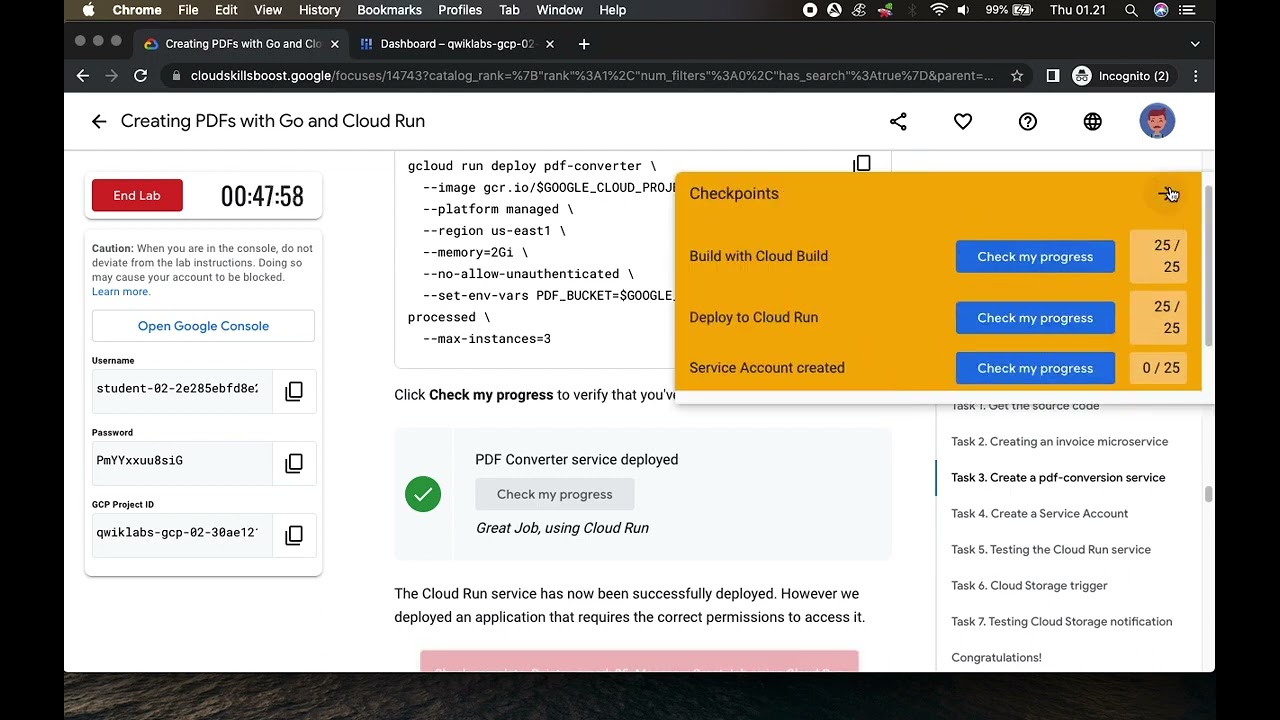
Task: Open the help question mark icon
Action: [x=1028, y=121]
